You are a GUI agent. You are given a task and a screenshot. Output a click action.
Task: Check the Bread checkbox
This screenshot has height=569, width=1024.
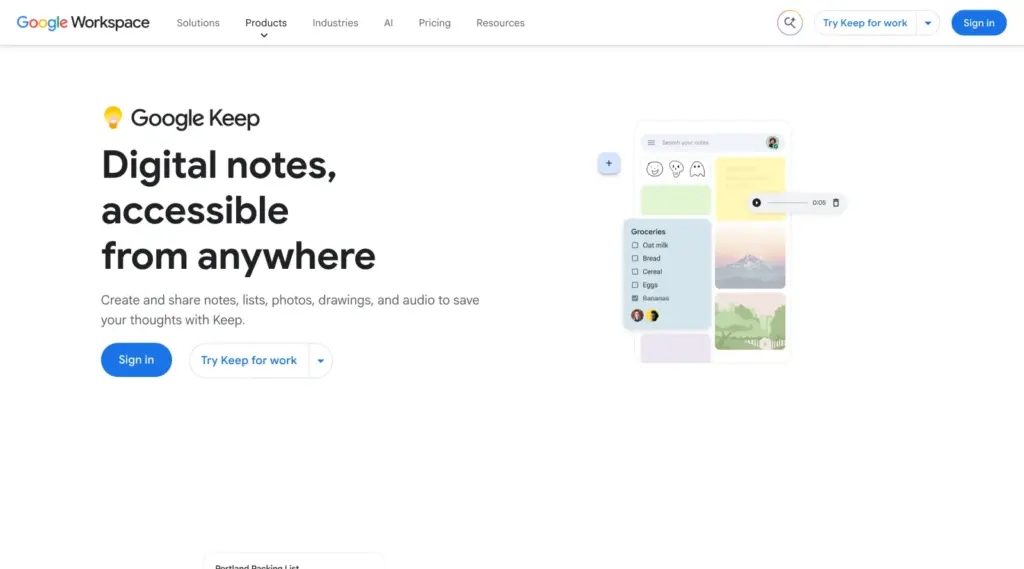[x=635, y=258]
